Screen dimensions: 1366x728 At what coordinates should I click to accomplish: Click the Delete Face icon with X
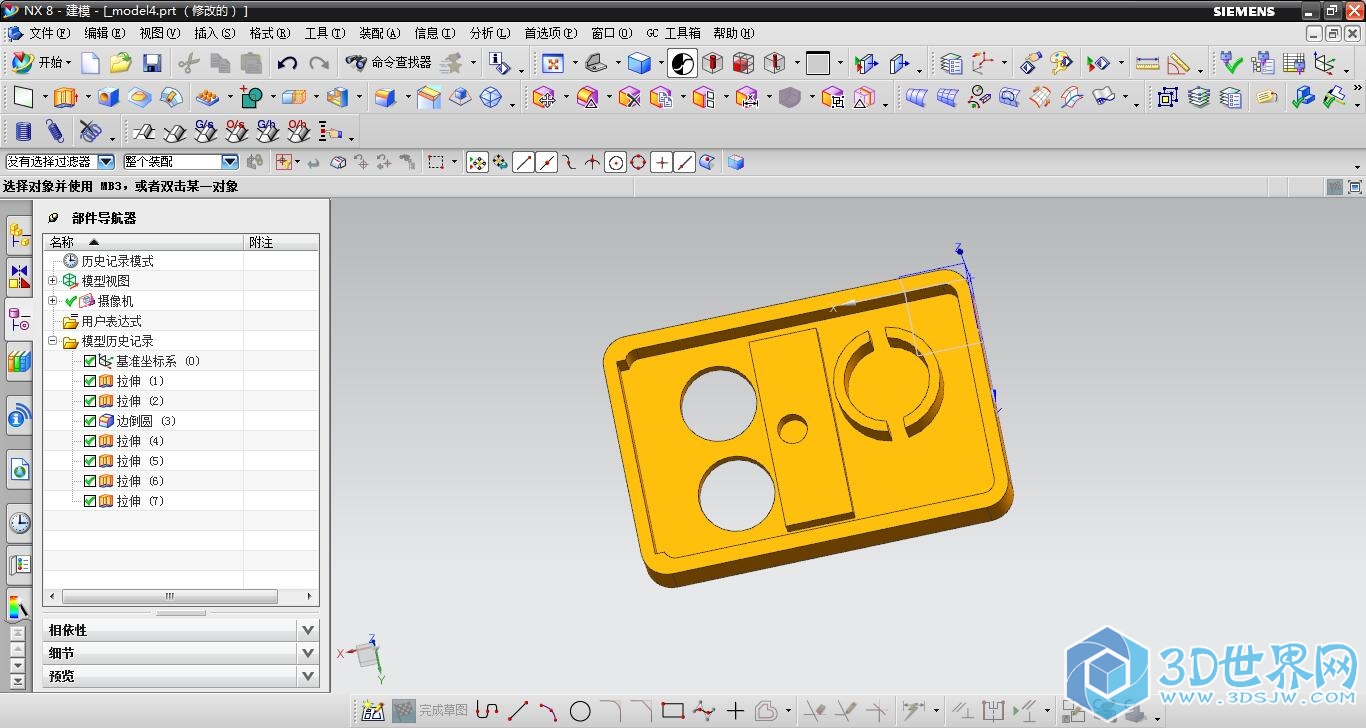[x=629, y=98]
